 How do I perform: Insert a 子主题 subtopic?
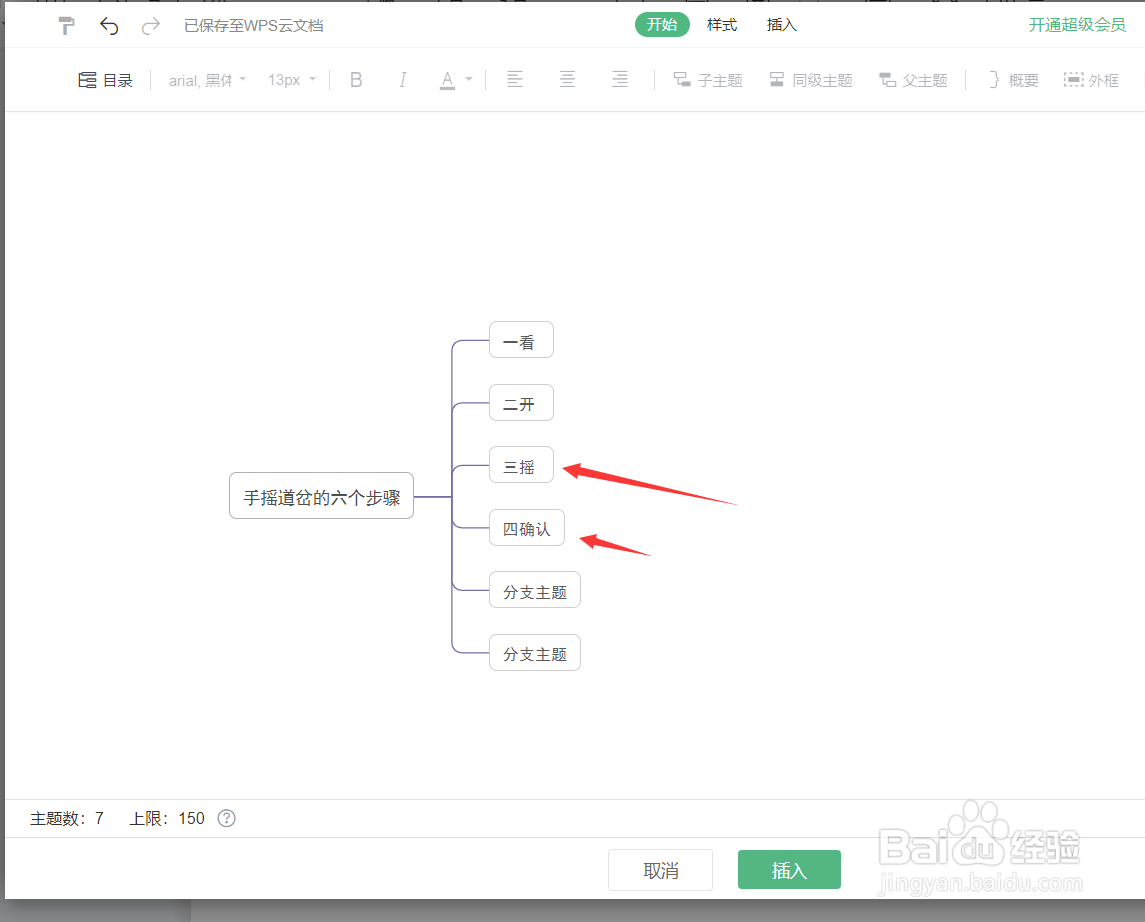[707, 79]
